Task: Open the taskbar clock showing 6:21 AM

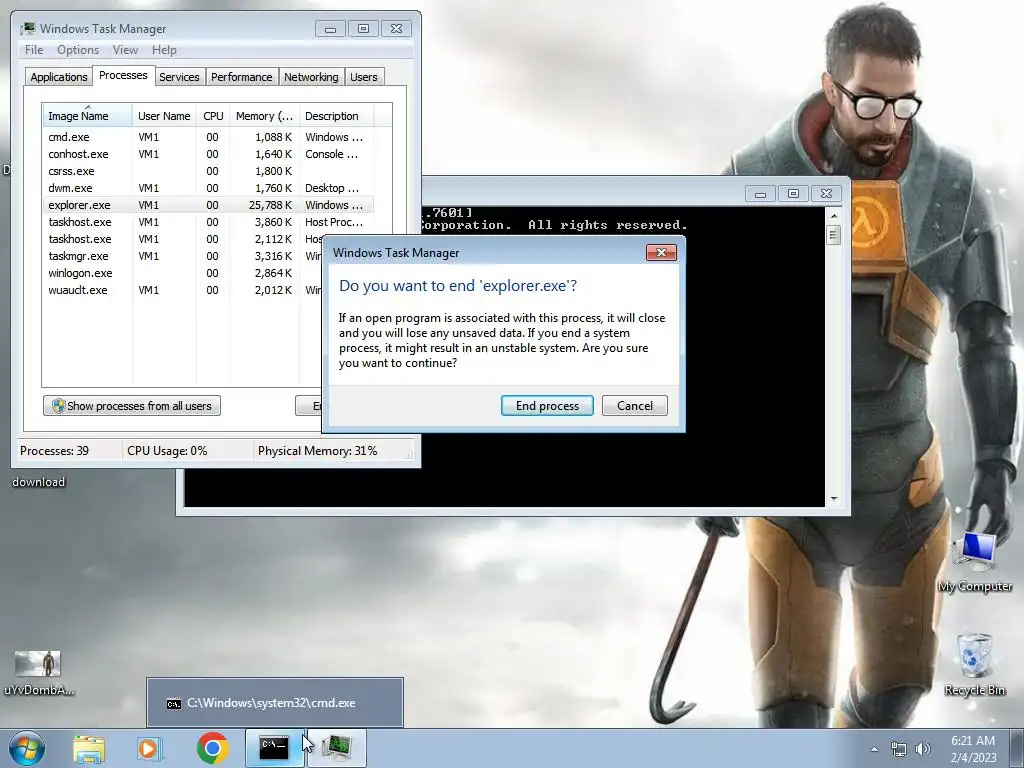Action: pos(973,749)
